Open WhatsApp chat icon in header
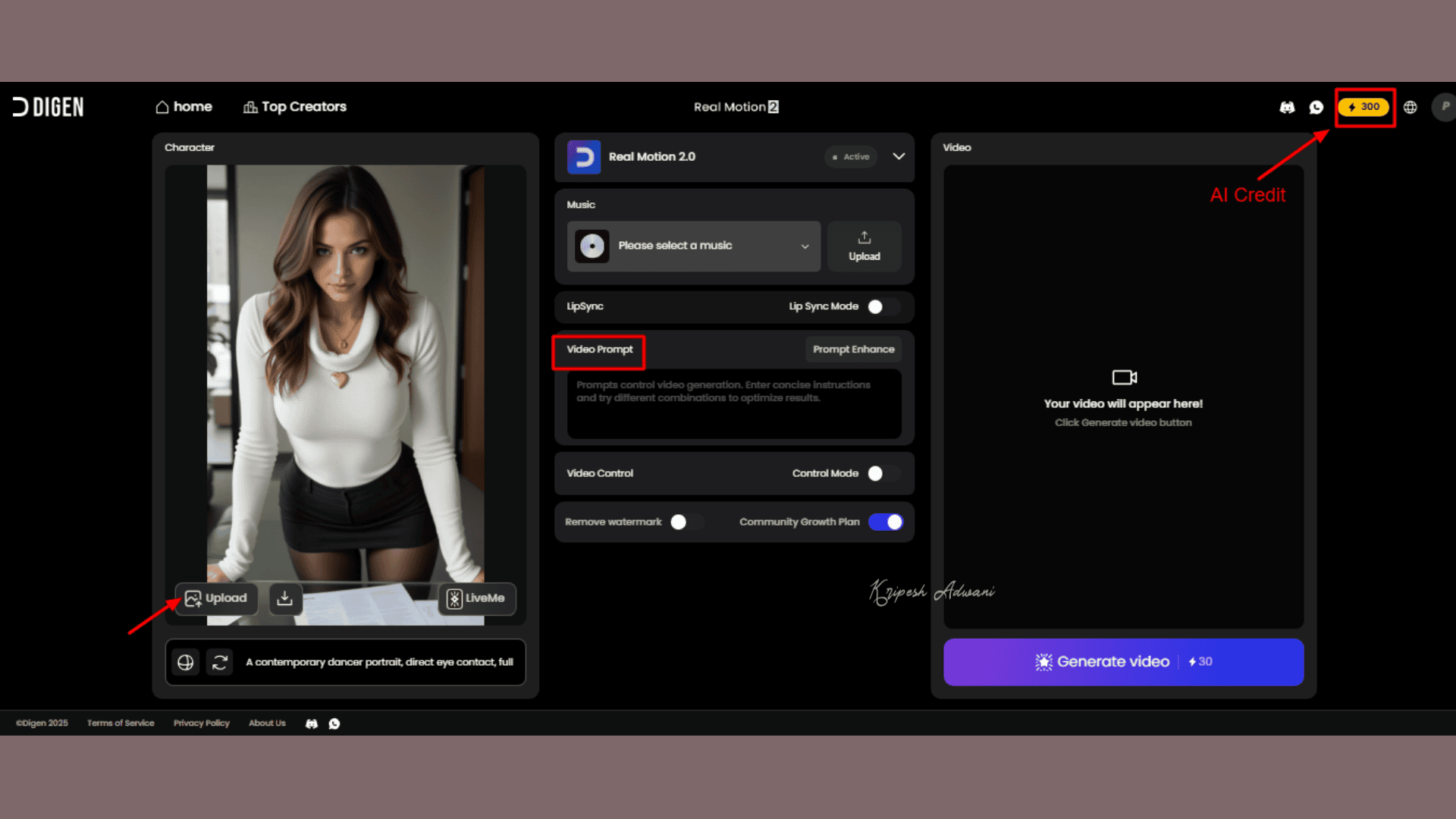The image size is (1456, 819). tap(1316, 107)
